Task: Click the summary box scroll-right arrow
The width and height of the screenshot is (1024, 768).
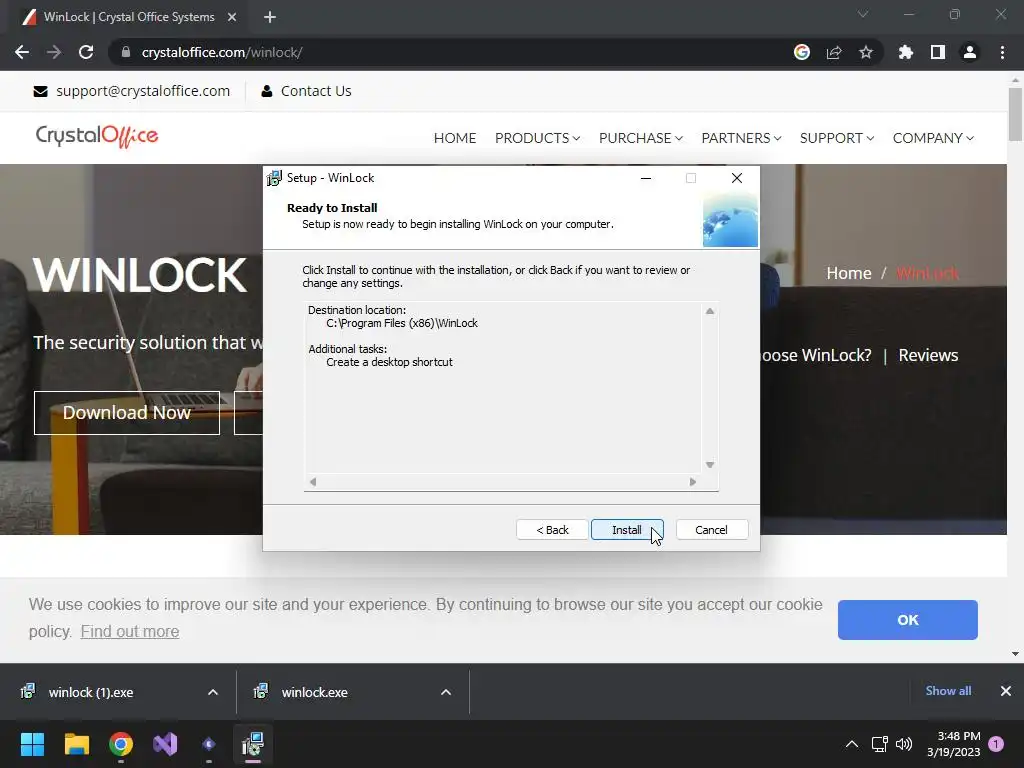Action: (x=693, y=482)
